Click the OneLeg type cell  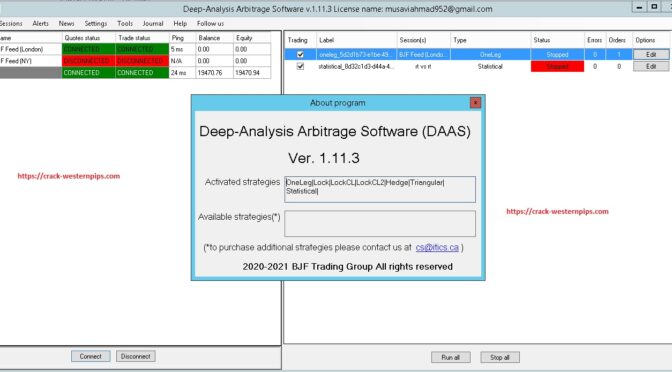click(x=490, y=54)
